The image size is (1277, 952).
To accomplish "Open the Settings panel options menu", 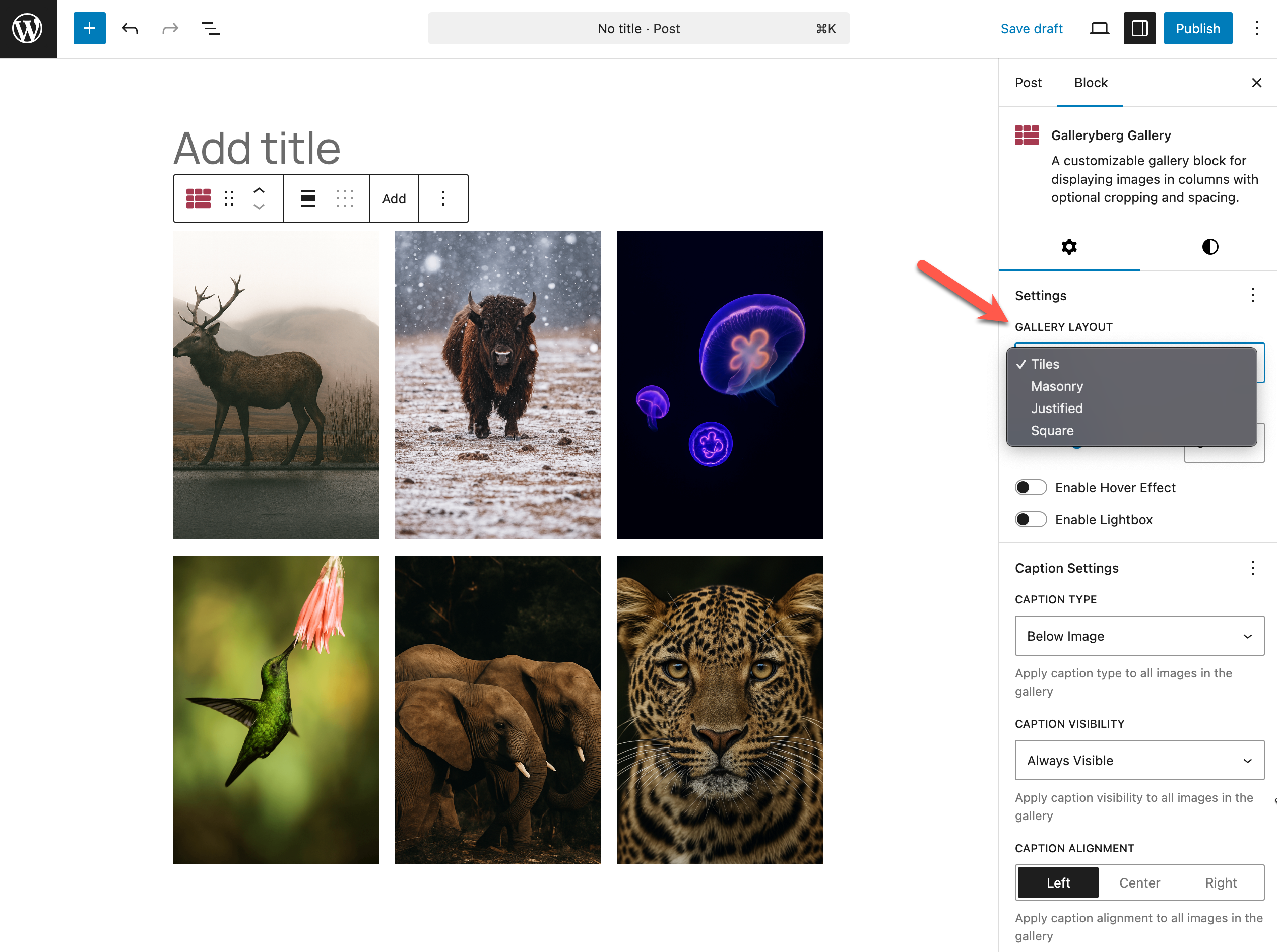I will (1252, 296).
